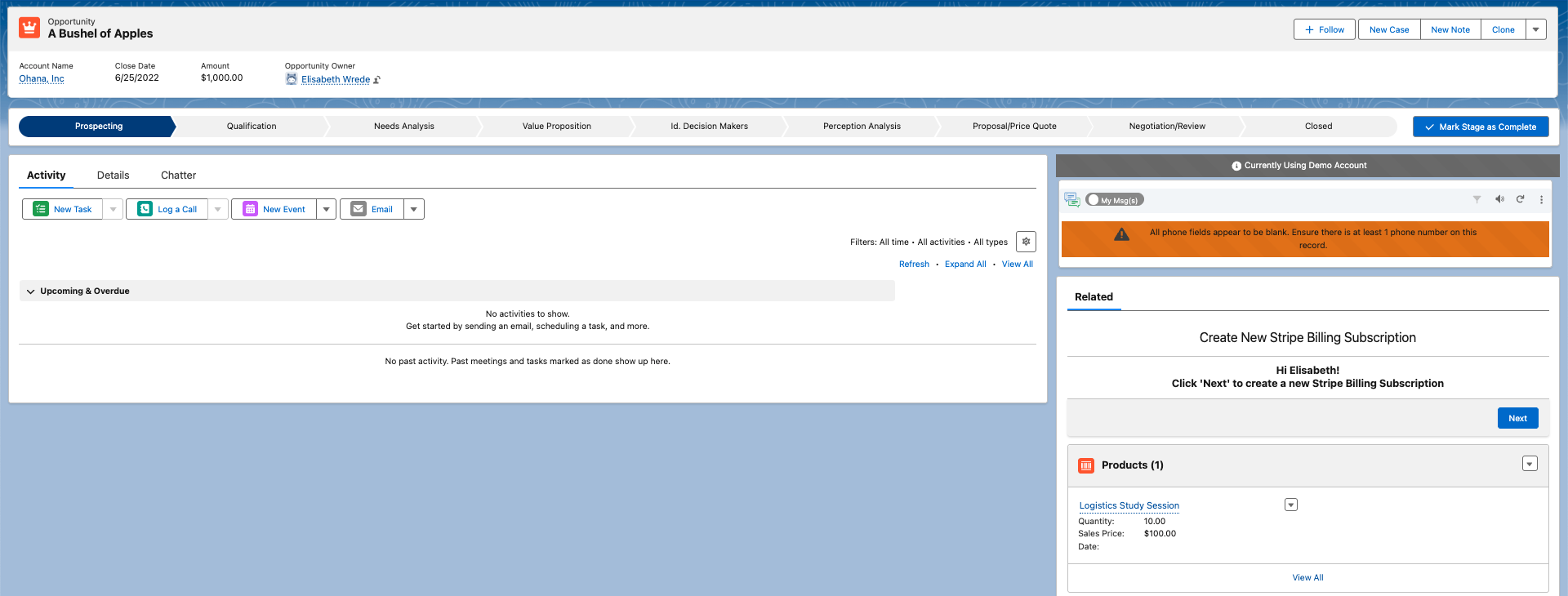The image size is (1568, 596).
Task: Select the Related tab
Action: pos(1094,297)
